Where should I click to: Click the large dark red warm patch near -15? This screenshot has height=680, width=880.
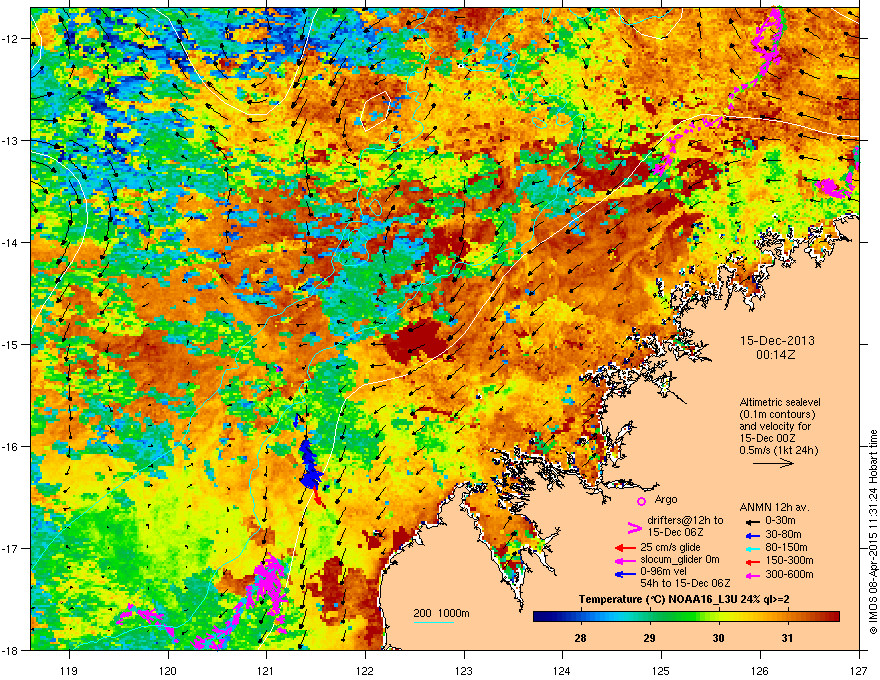419,341
